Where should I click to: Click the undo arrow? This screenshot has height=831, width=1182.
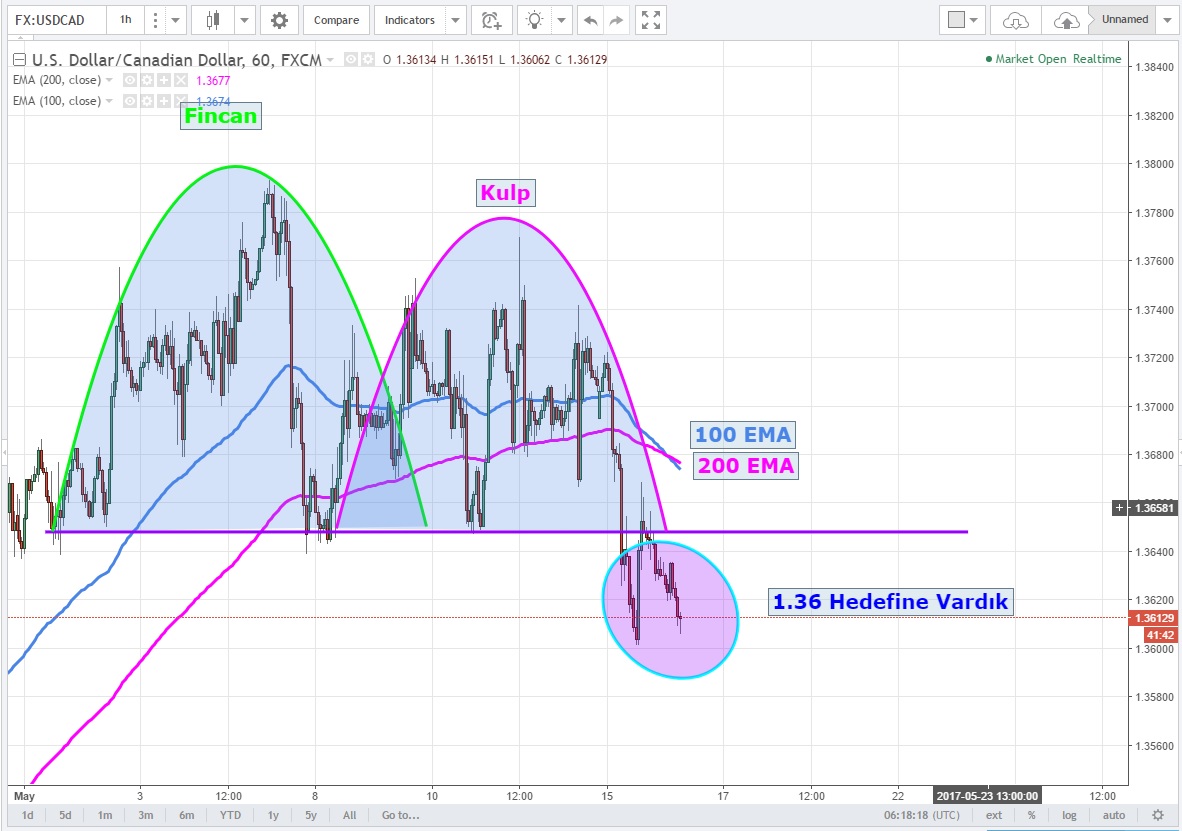[x=591, y=20]
